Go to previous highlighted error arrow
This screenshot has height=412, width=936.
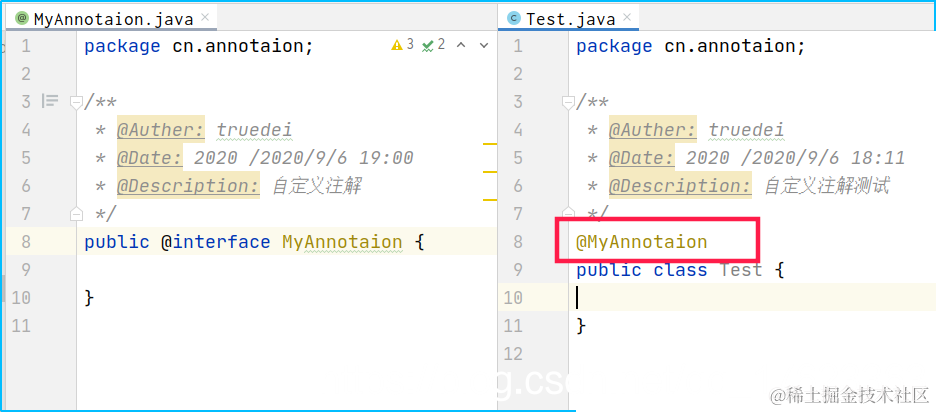coord(461,45)
